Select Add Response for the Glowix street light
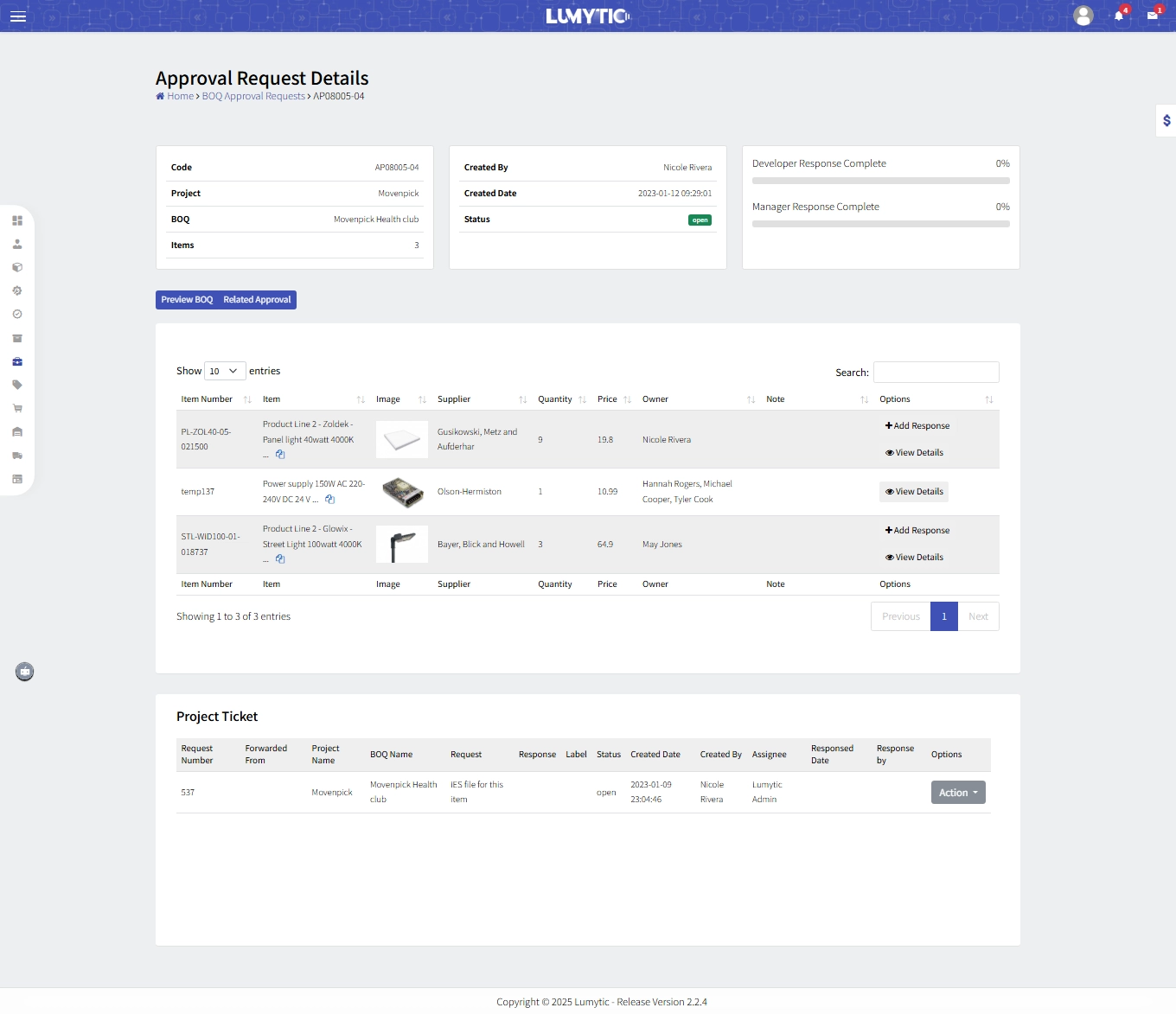This screenshot has height=1014, width=1176. (917, 530)
